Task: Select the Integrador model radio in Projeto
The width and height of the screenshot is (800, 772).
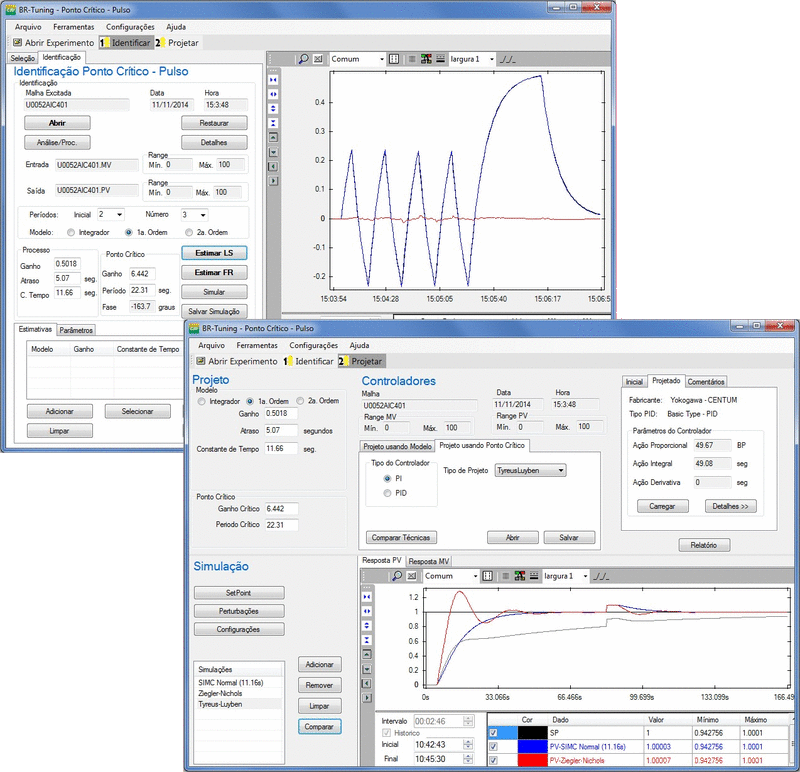Action: pyautogui.click(x=201, y=401)
